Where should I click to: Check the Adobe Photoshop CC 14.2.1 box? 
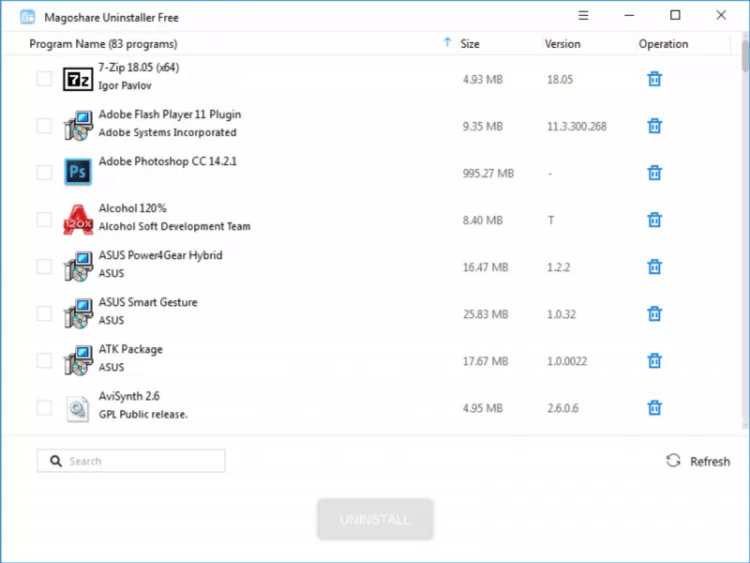tap(44, 172)
